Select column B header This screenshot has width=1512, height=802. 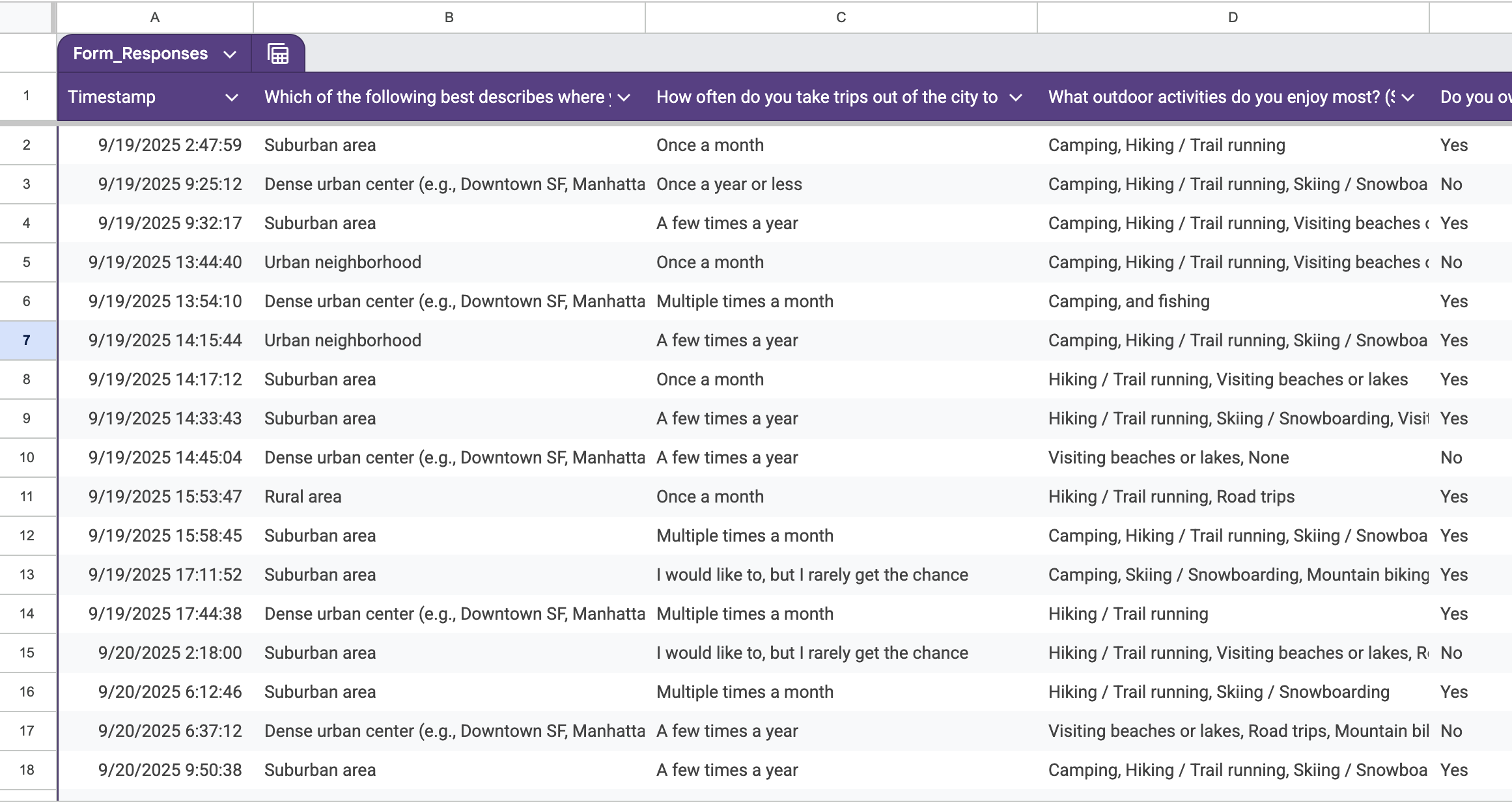click(449, 18)
